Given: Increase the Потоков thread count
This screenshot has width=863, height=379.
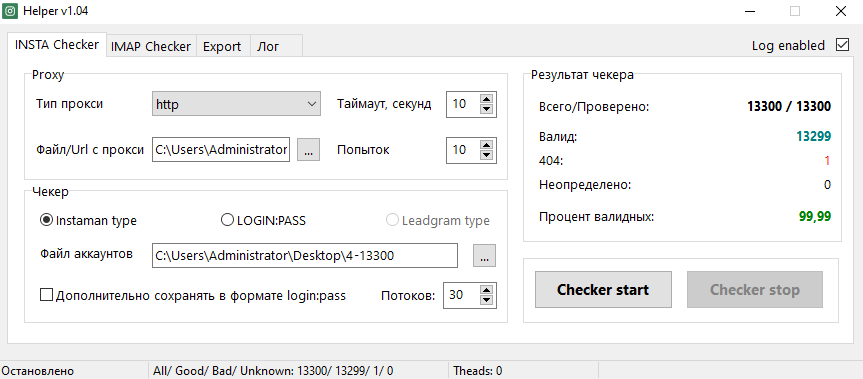Looking at the screenshot, I should coord(486,290).
